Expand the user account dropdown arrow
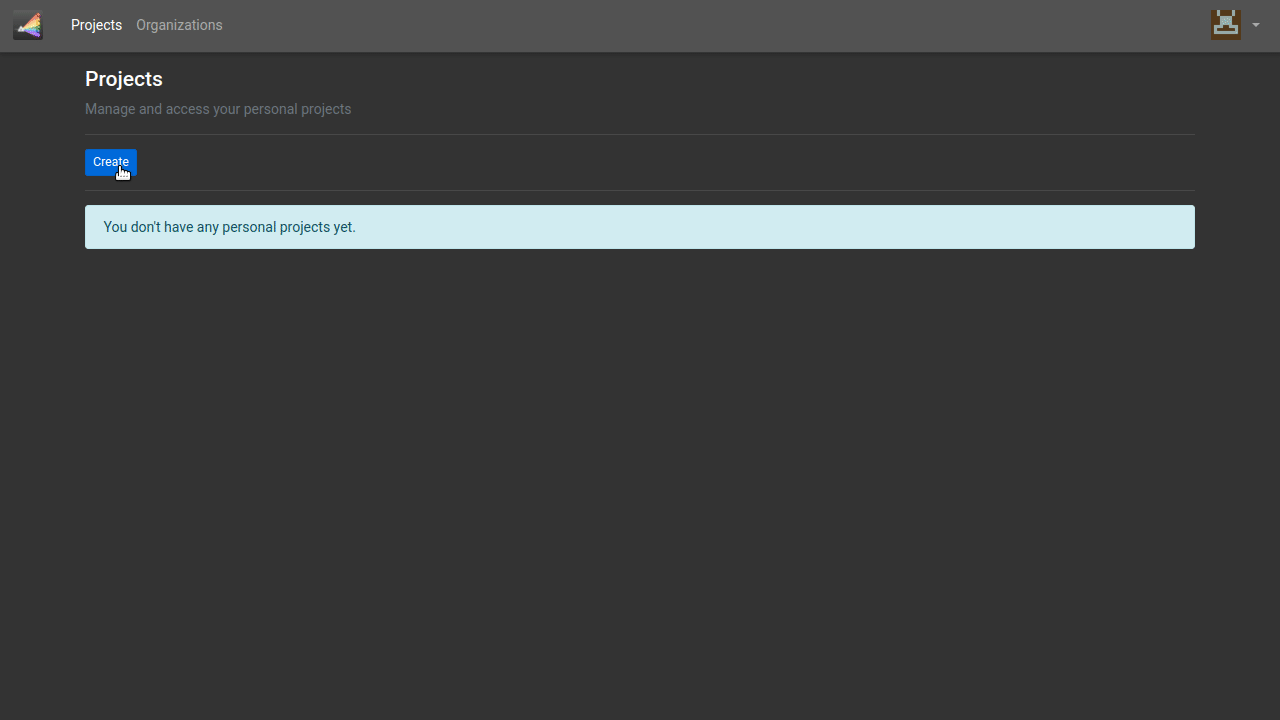The width and height of the screenshot is (1280, 720). (1255, 25)
